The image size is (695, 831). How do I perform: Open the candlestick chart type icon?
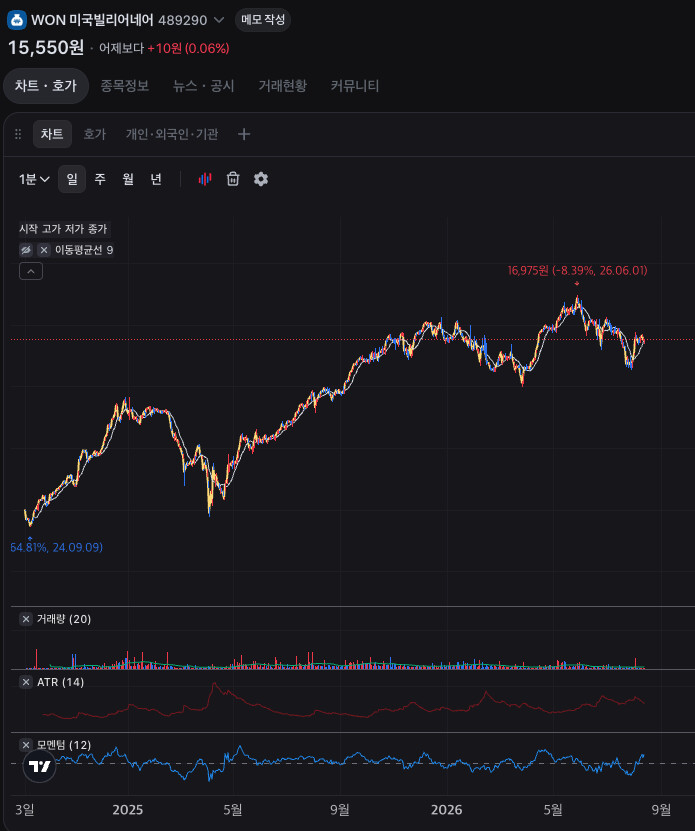205,179
